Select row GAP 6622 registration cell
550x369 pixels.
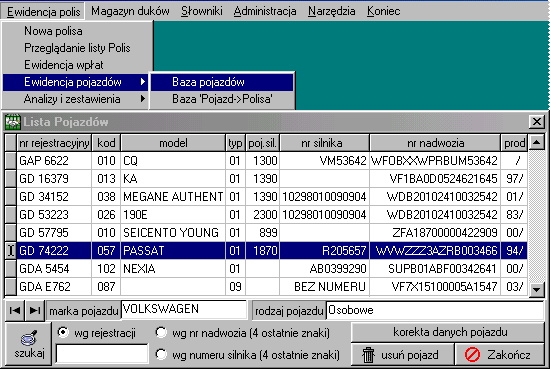[x=54, y=161]
